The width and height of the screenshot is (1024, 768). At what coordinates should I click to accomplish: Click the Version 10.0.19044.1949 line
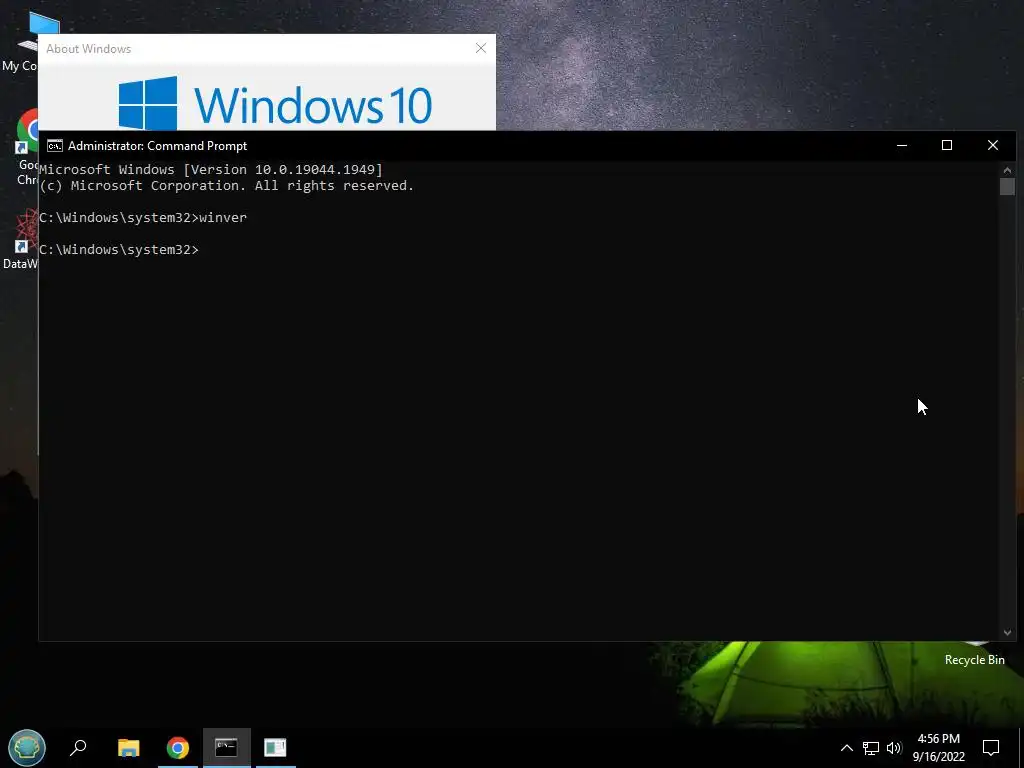(211, 170)
